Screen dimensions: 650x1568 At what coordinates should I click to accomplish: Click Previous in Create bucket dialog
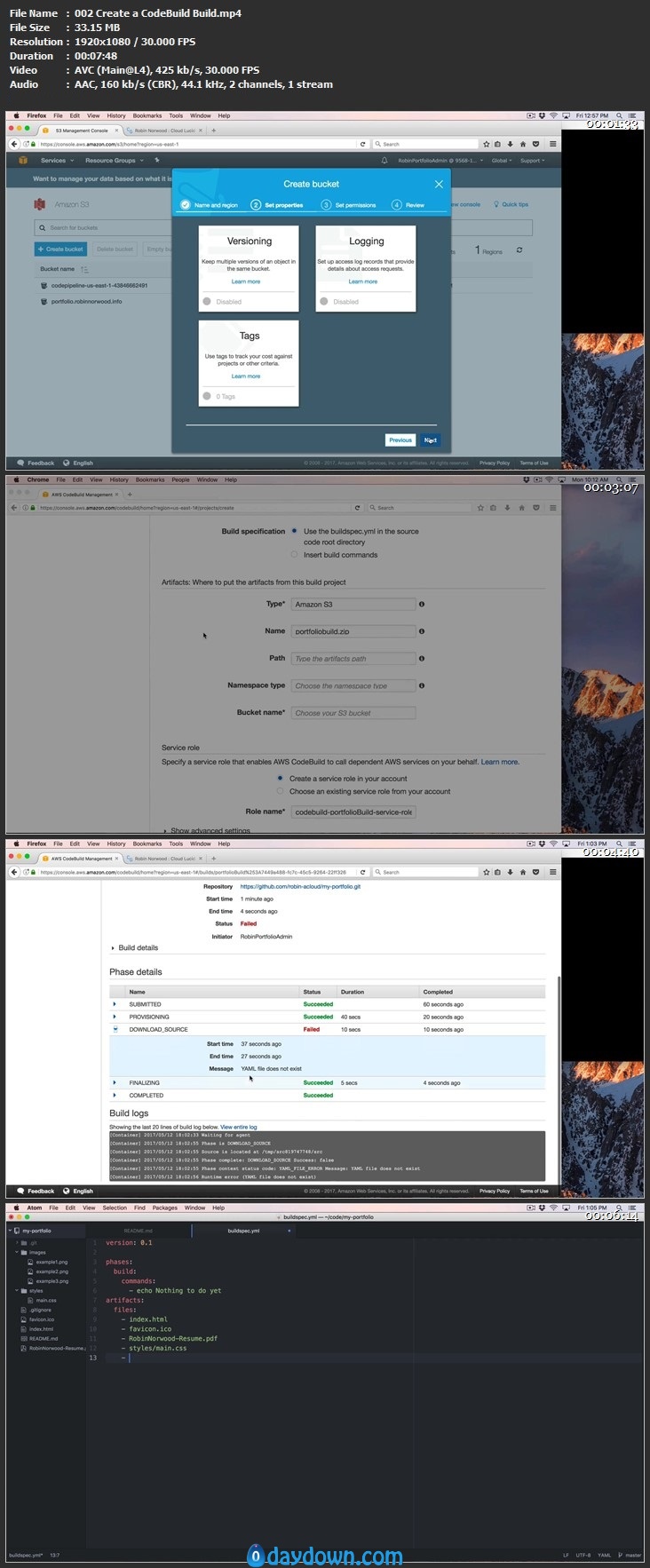(400, 440)
